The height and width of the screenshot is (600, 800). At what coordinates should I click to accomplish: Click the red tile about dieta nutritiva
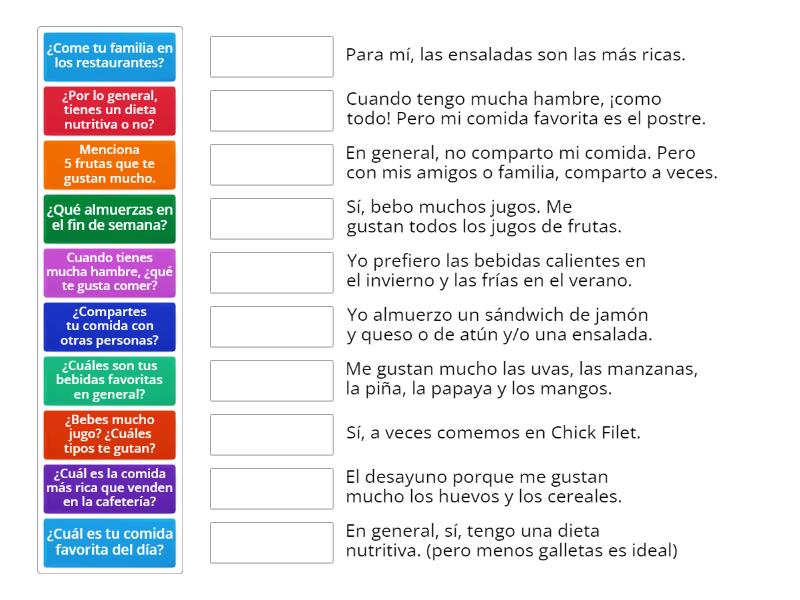[110, 111]
